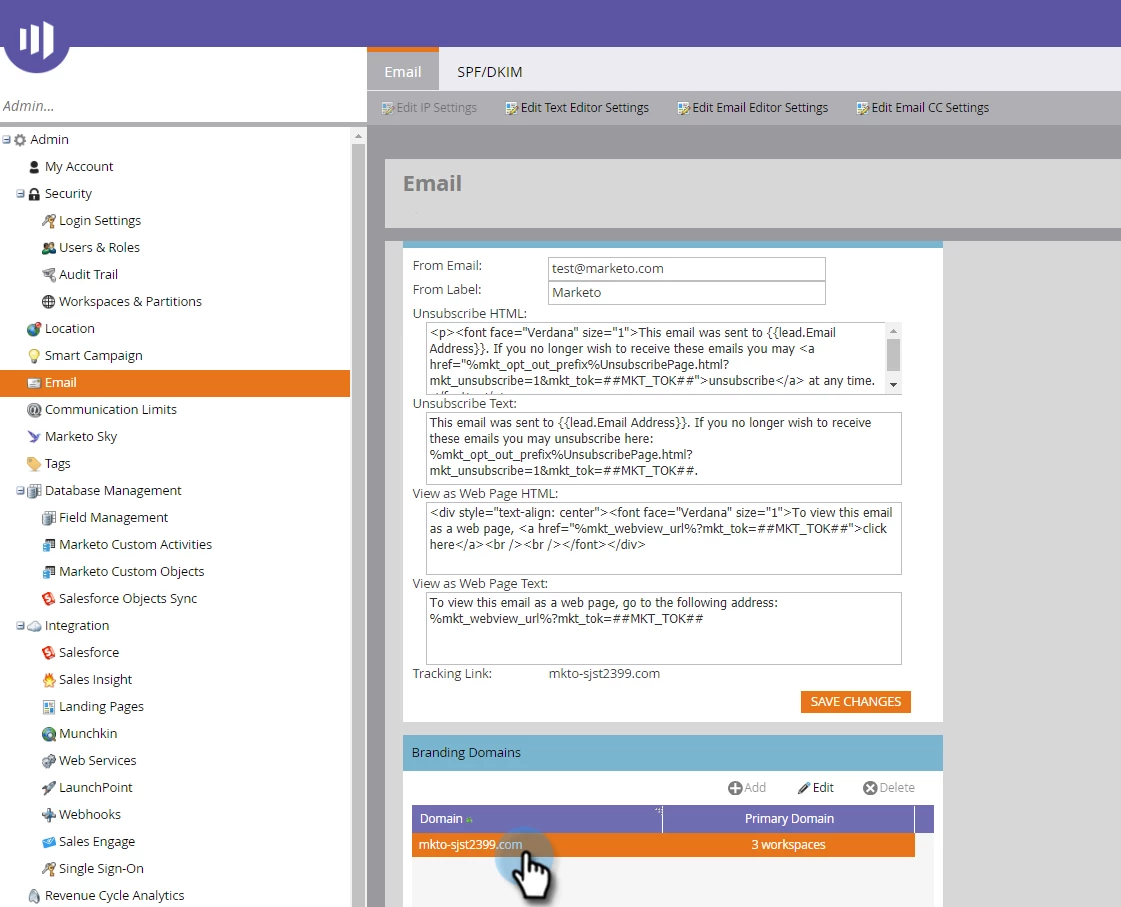Click the Login Settings keys icon
This screenshot has height=907, width=1121.
point(49,221)
